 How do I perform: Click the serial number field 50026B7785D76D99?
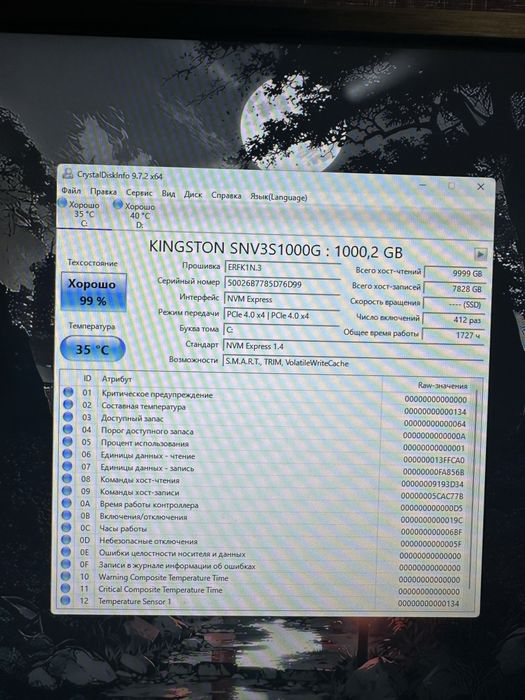pyautogui.click(x=282, y=283)
